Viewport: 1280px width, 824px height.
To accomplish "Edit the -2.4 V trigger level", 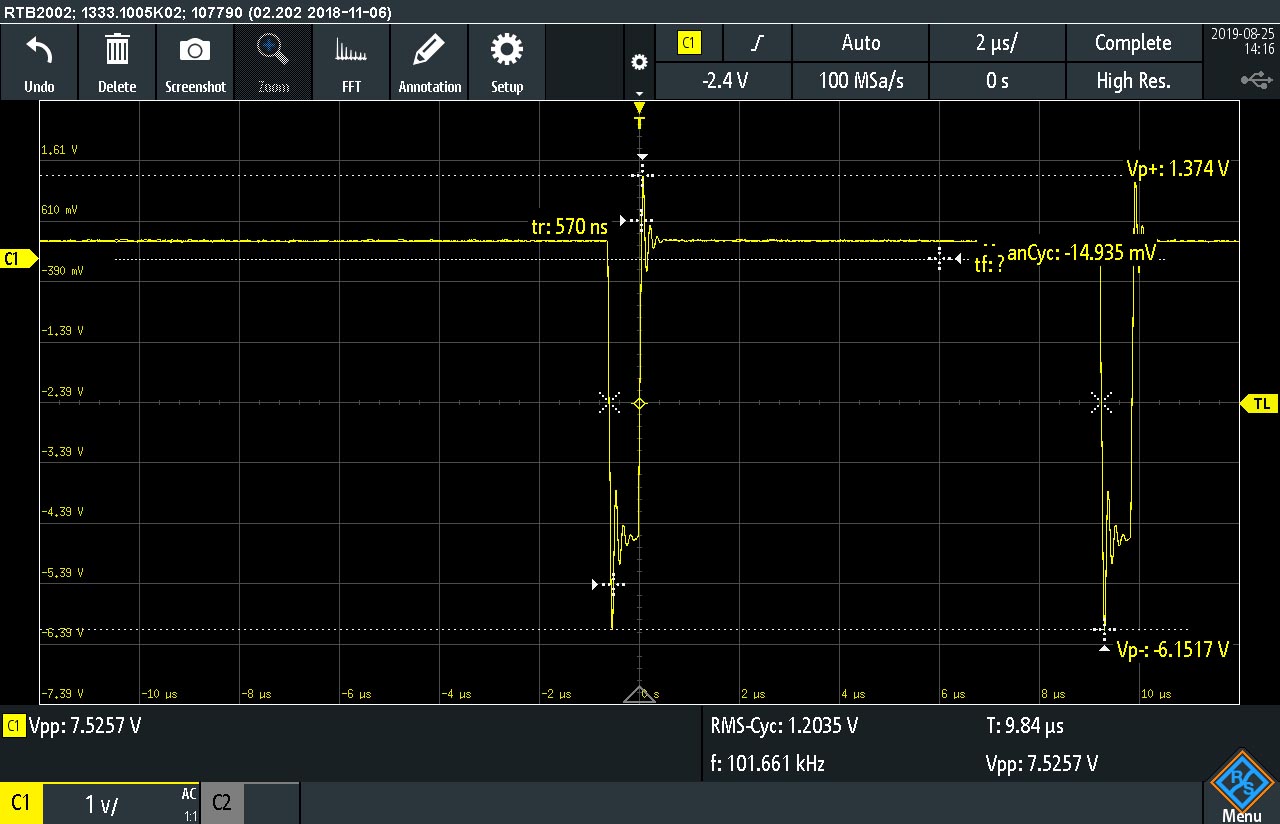I will point(724,81).
